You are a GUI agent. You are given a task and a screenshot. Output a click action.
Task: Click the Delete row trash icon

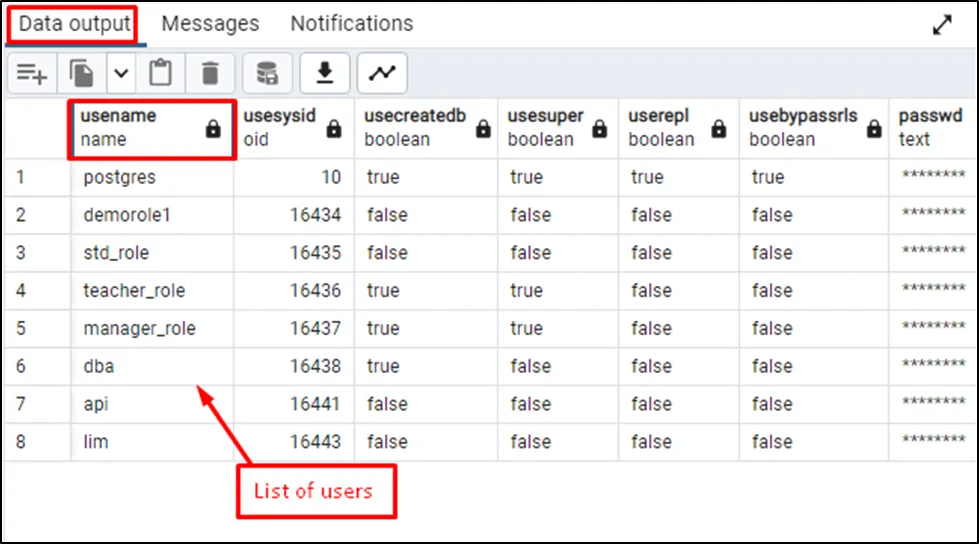209,73
